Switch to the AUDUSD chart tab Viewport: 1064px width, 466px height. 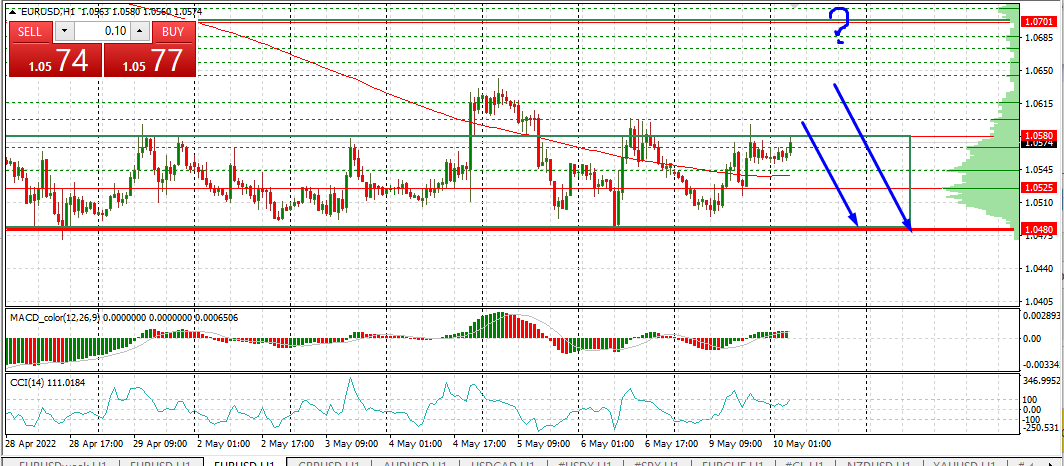point(414,463)
